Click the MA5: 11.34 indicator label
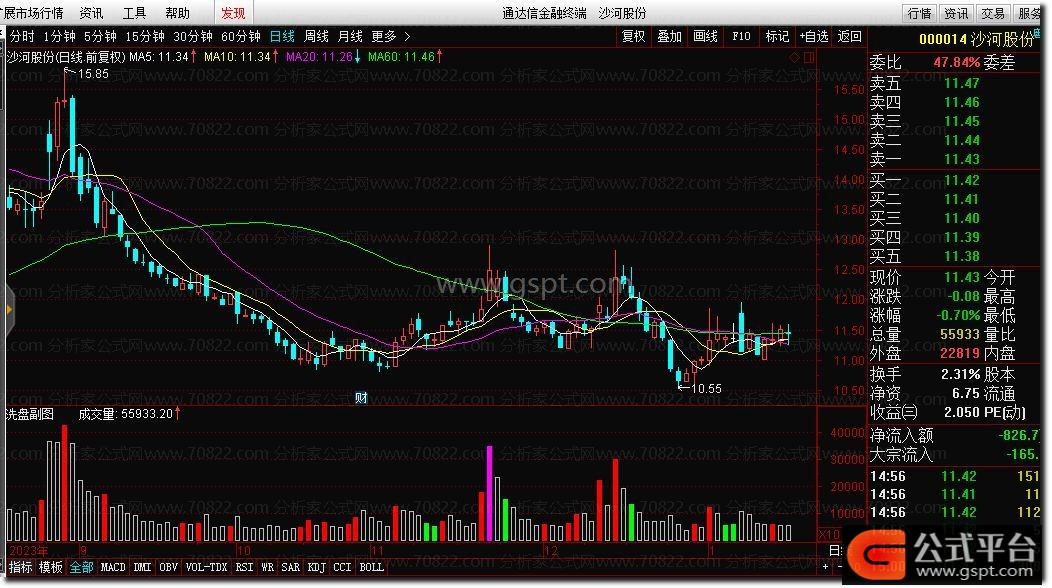Image resolution: width=1052 pixels, height=588 pixels. tap(159, 57)
